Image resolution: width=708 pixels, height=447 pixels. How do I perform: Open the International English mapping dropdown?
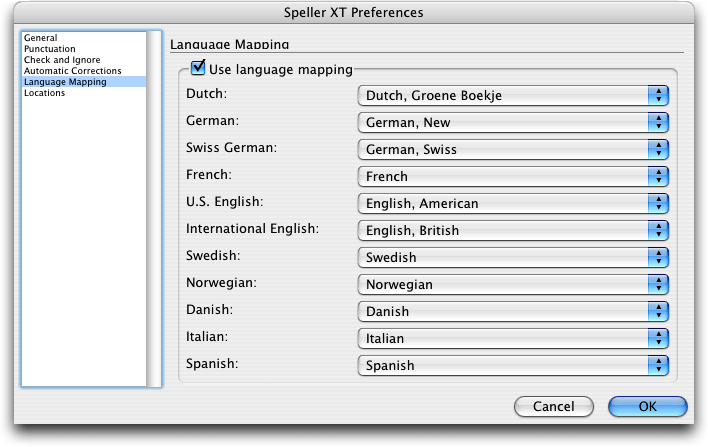tap(513, 230)
